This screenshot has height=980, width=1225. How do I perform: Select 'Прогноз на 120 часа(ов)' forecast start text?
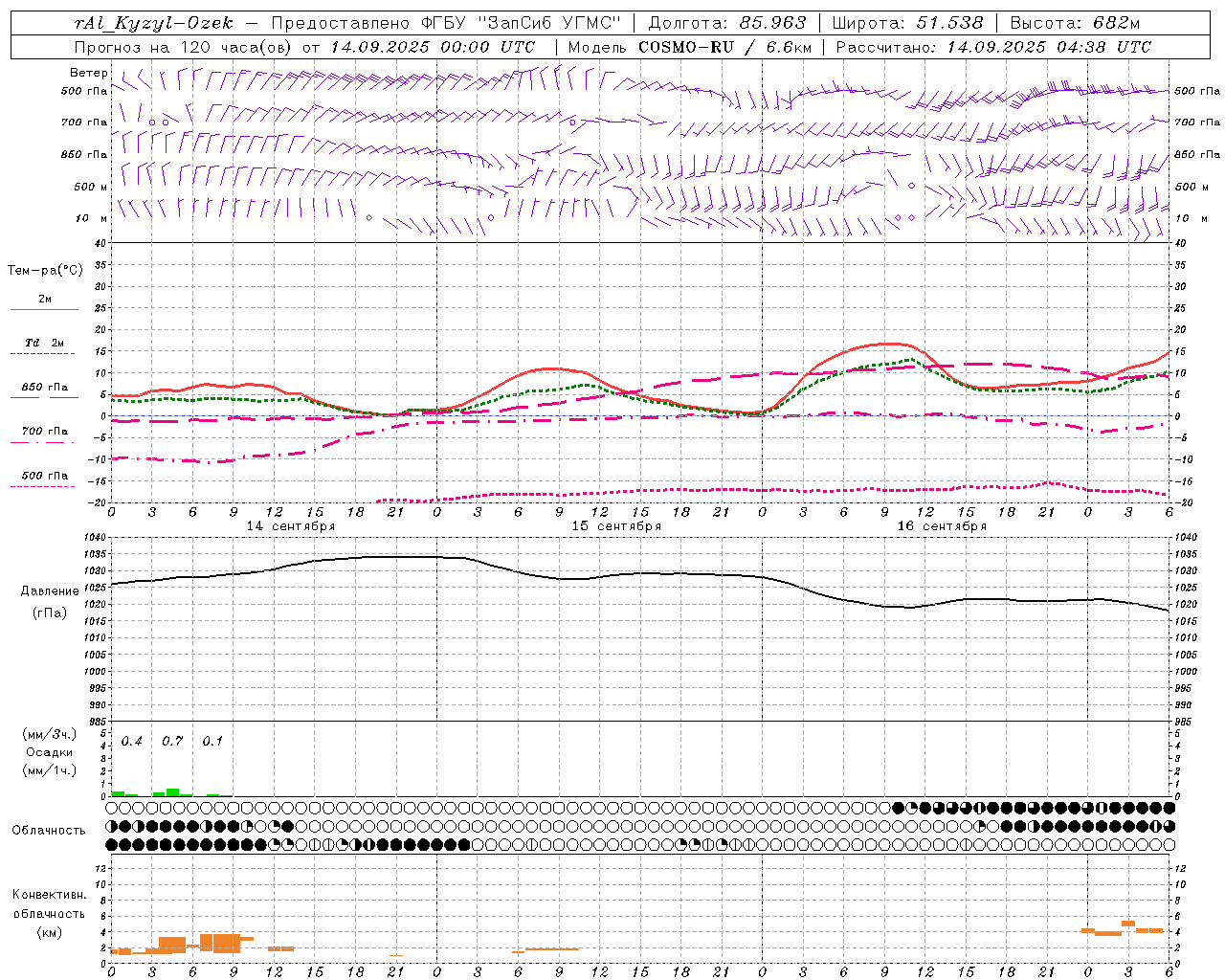point(185,47)
